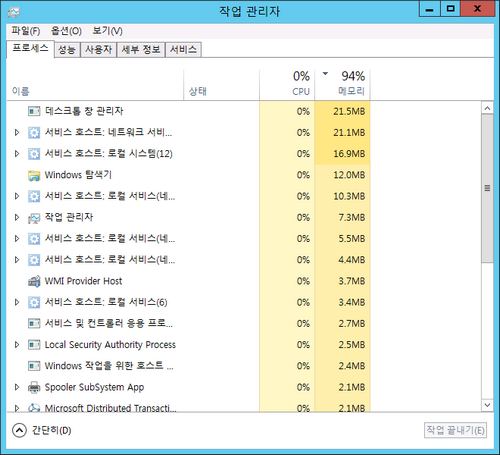Expand the 작업 관리자 process row
Image resolution: width=500 pixels, height=455 pixels.
pos(17,218)
